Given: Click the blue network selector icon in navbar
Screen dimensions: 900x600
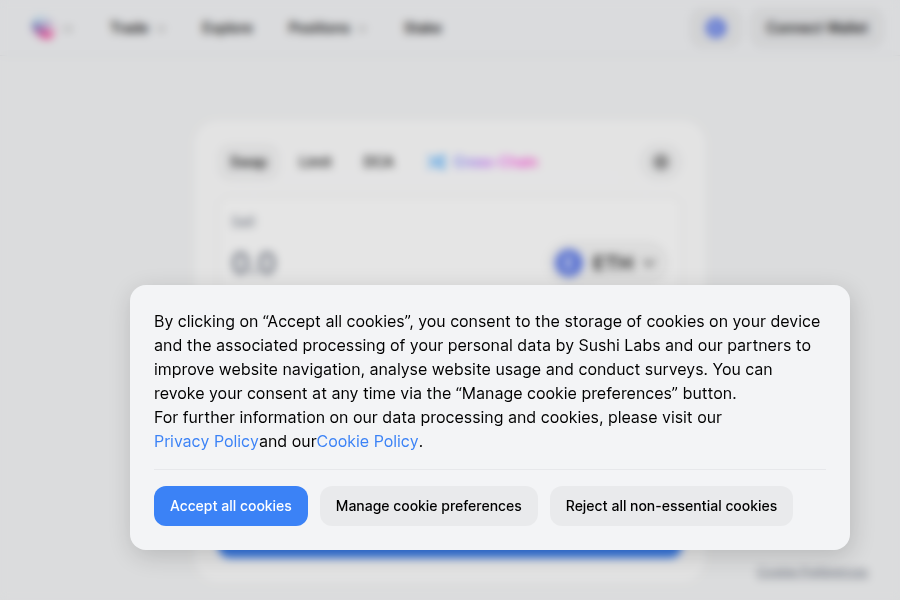Looking at the screenshot, I should (715, 27).
